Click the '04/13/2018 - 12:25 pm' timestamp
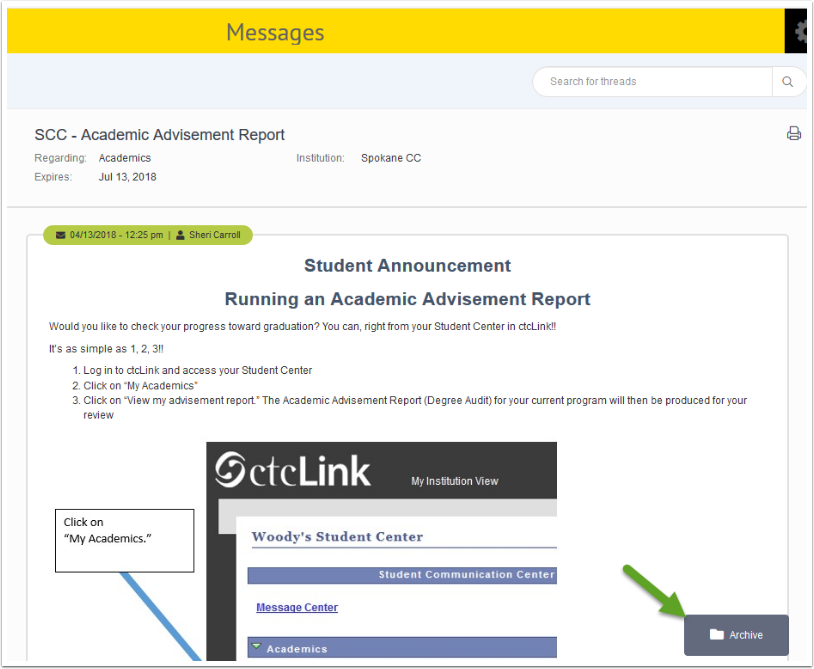 coord(116,235)
